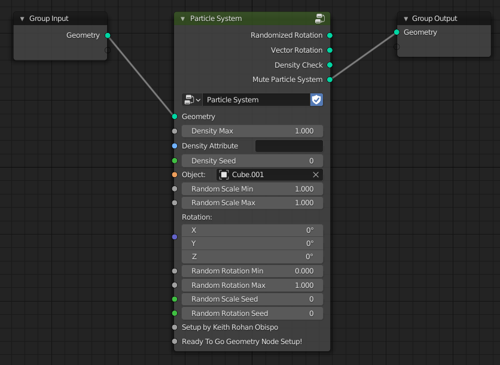This screenshot has width=500, height=365.
Task: Click the Randomized Rotation output socket
Action: coord(330,35)
